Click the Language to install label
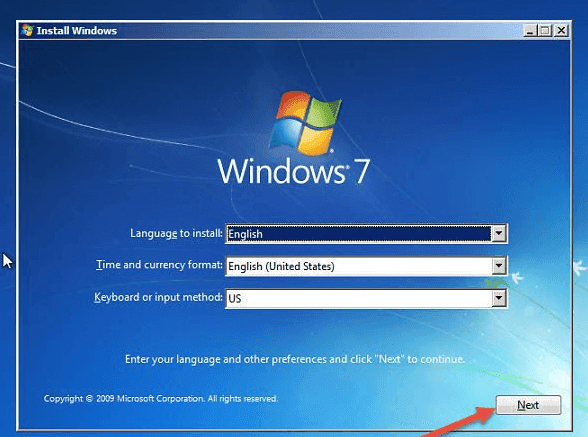The image size is (588, 437). tap(176, 233)
